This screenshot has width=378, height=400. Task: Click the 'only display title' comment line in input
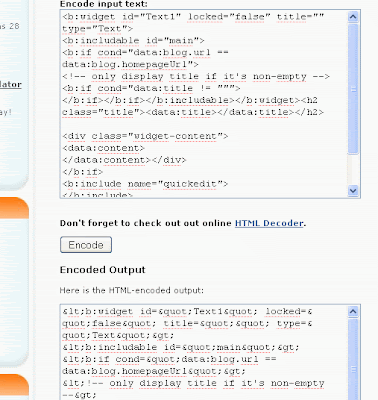point(196,77)
